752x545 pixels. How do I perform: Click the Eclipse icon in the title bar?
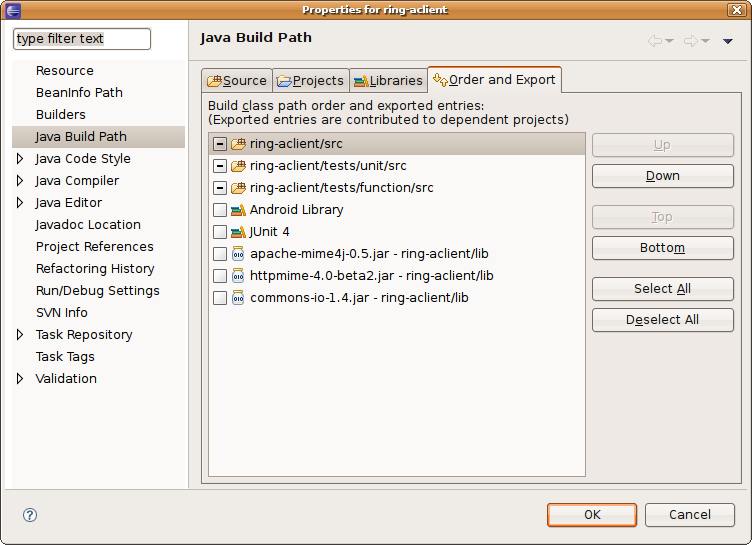click(x=13, y=10)
